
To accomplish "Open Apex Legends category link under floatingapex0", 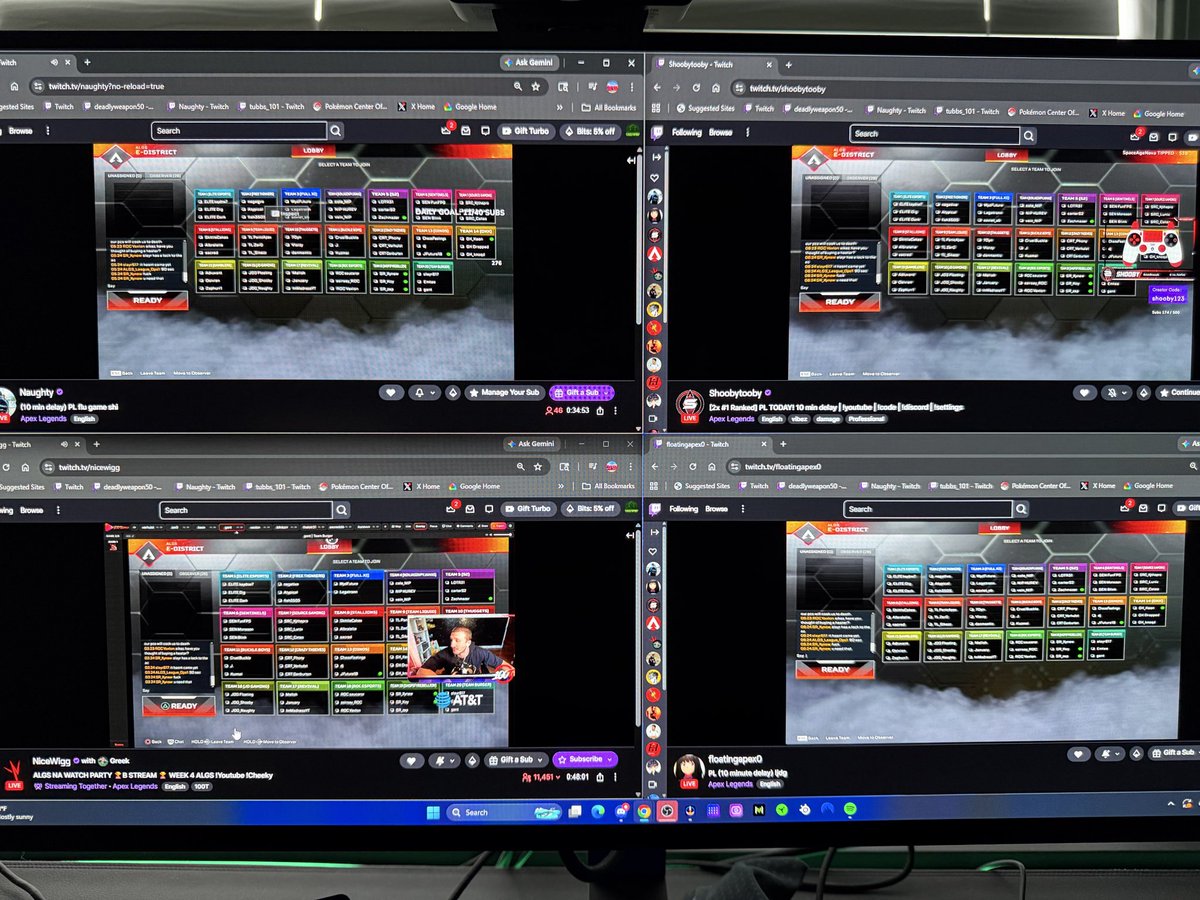I will point(731,785).
